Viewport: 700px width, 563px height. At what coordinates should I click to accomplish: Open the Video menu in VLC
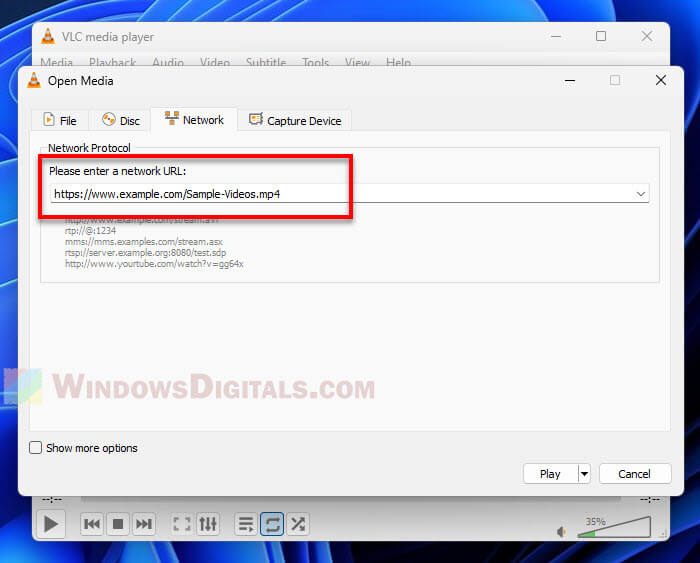click(215, 62)
